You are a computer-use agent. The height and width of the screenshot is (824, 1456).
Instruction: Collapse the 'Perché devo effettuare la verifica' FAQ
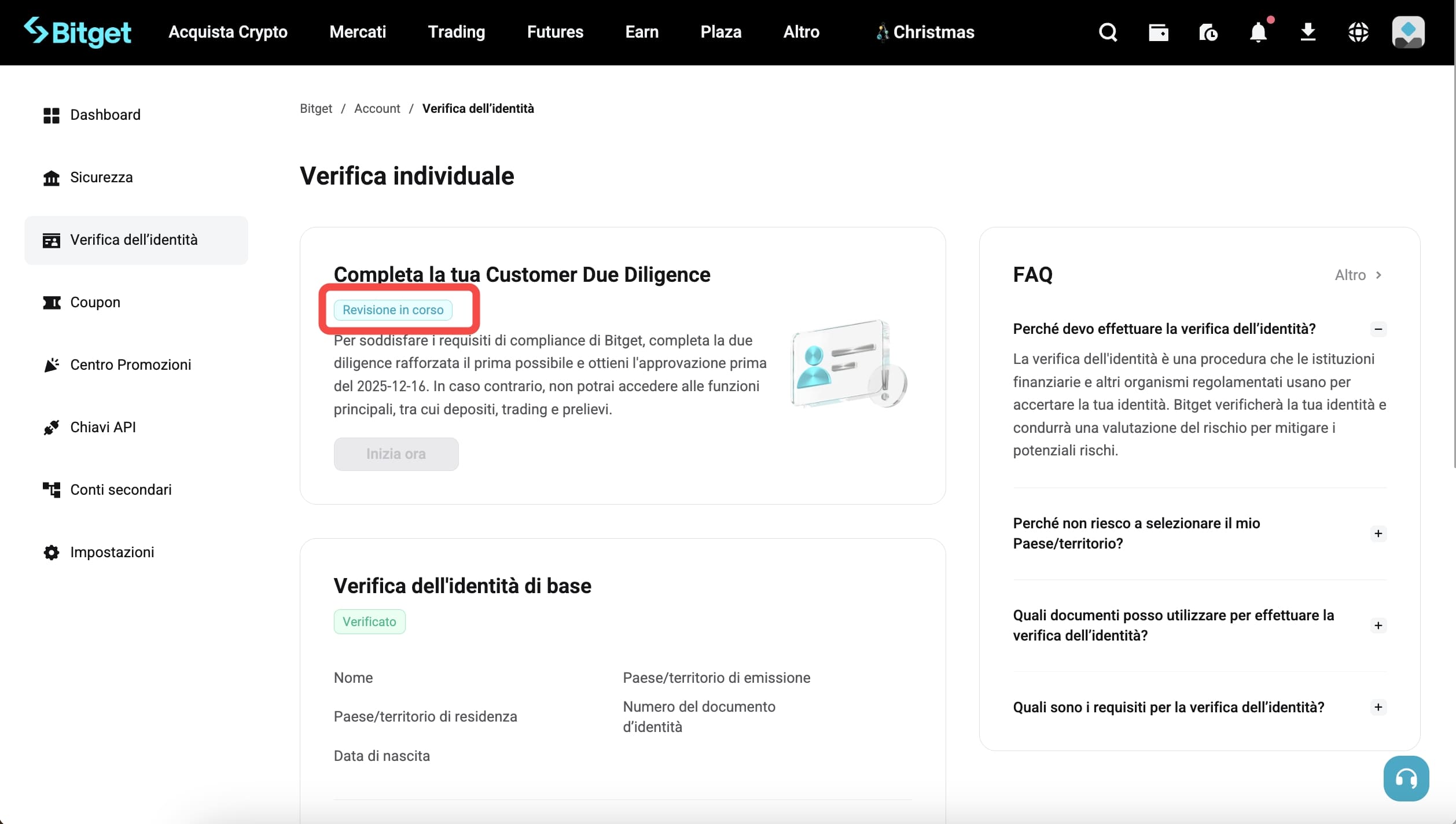click(1378, 329)
